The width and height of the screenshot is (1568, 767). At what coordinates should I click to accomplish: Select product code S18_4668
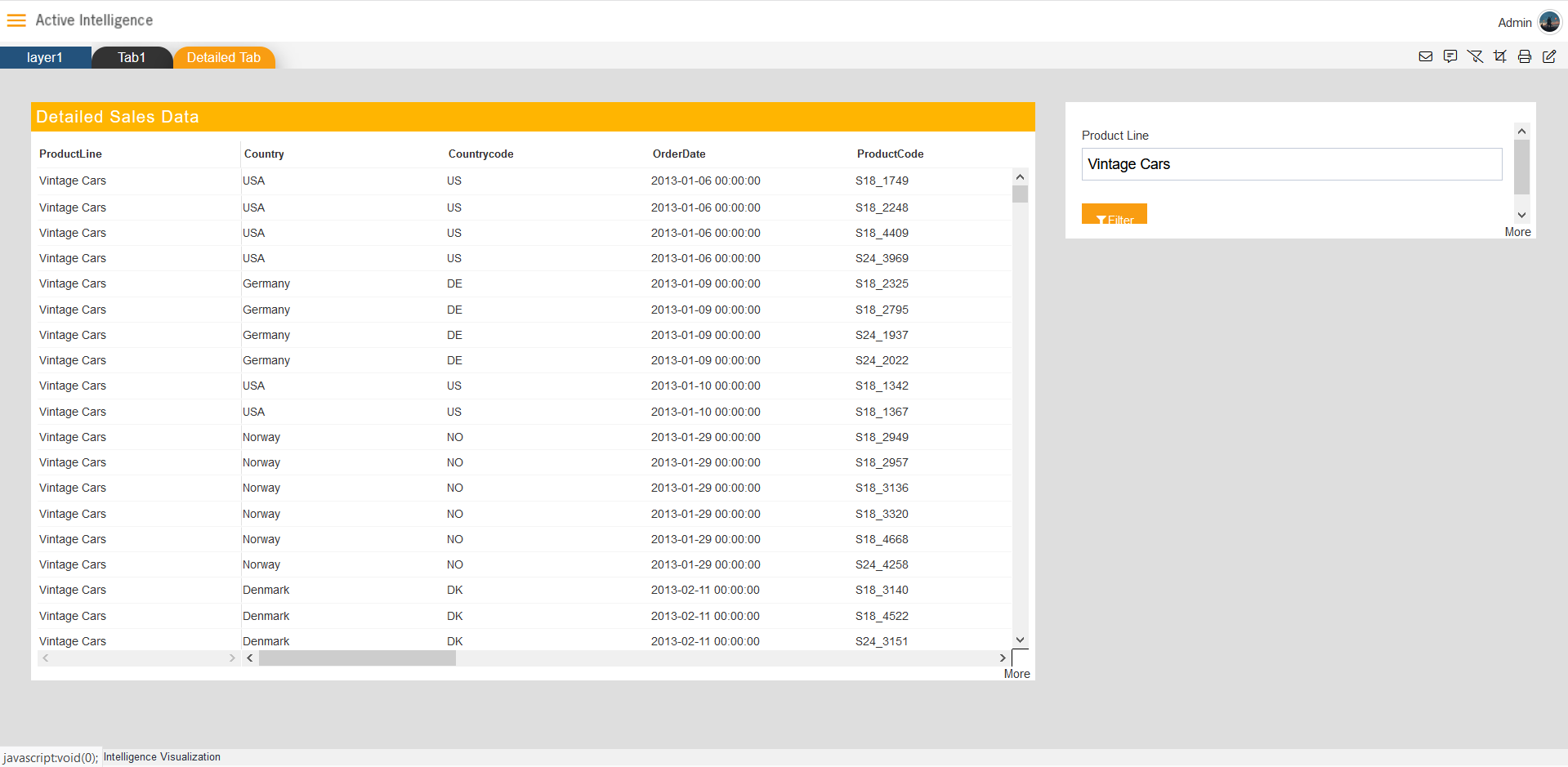(x=882, y=539)
